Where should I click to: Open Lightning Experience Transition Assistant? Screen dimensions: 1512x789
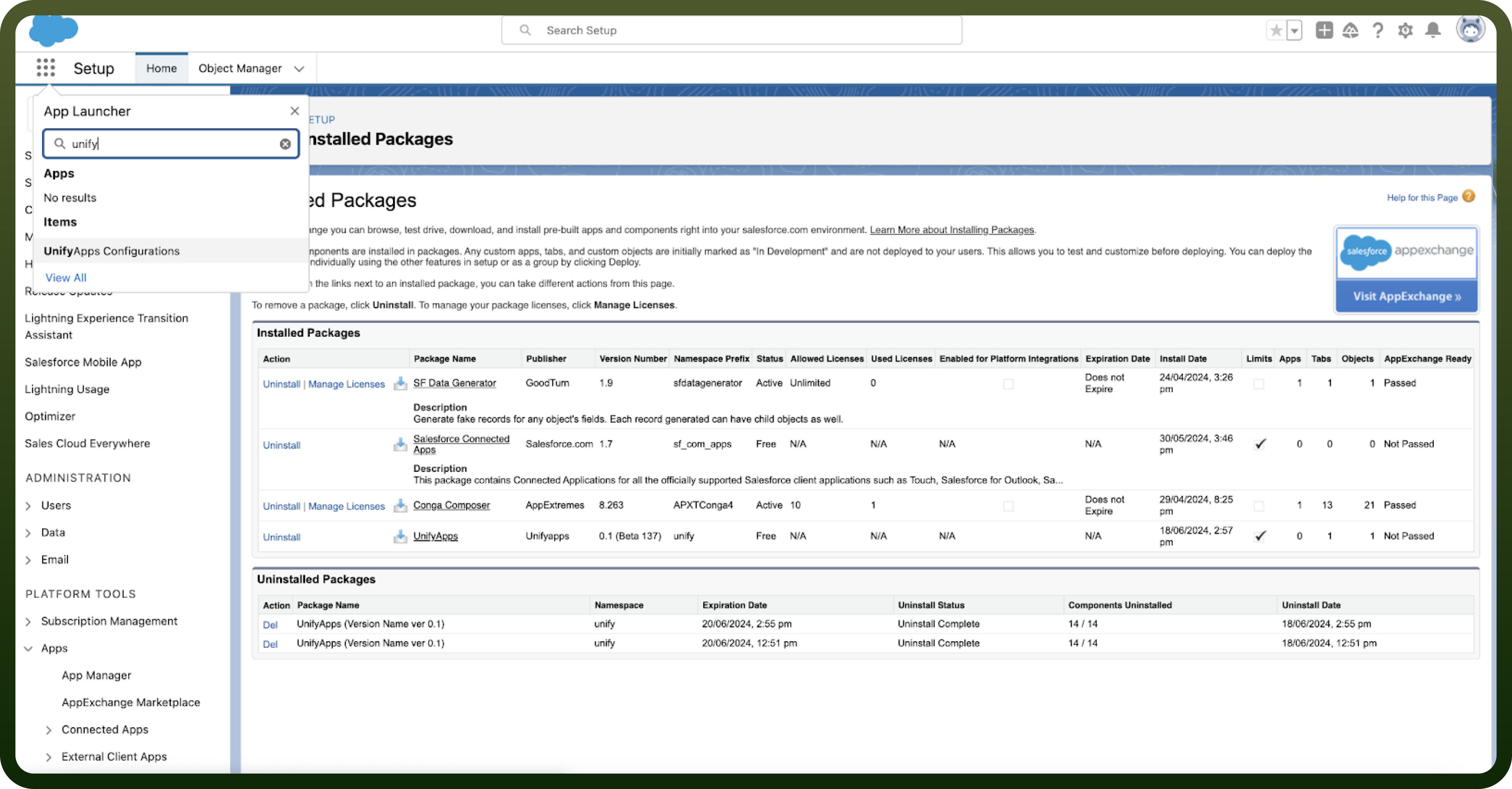(x=106, y=326)
